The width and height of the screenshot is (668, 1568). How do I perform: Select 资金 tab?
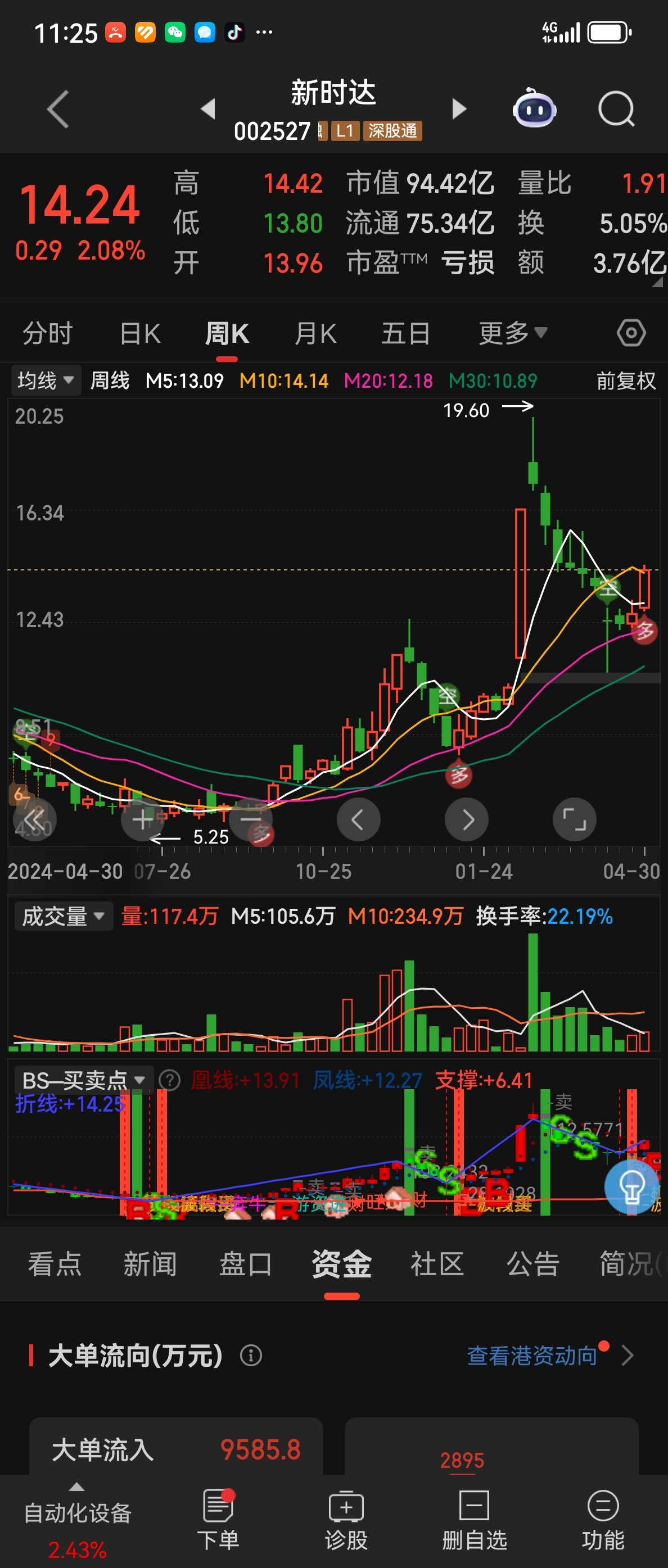(342, 1263)
